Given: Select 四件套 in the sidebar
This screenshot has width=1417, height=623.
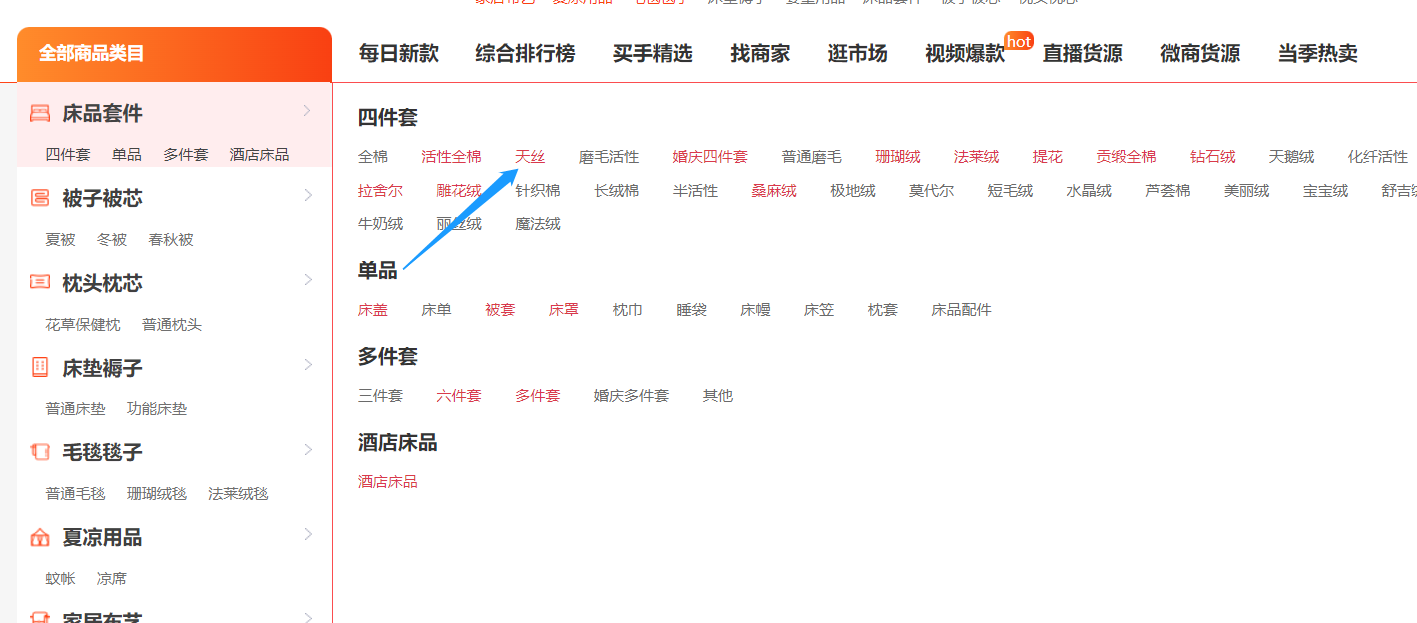Looking at the screenshot, I should pyautogui.click(x=68, y=155).
